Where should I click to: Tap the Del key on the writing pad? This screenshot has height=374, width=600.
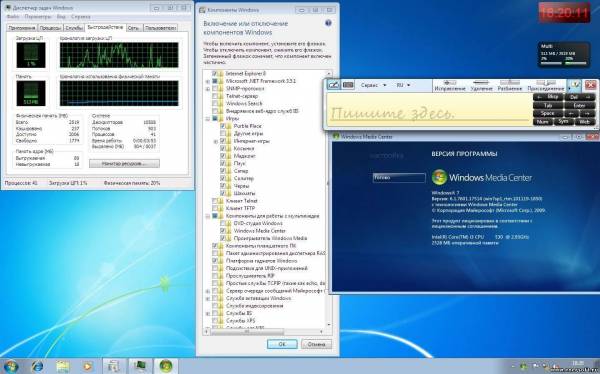579,97
